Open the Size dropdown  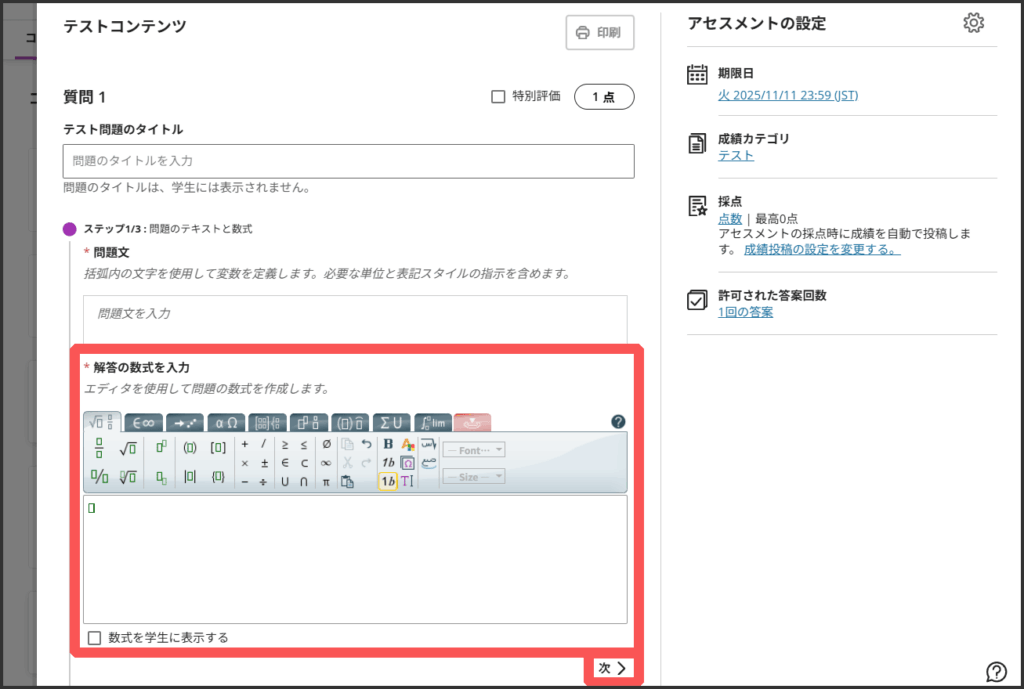point(473,477)
